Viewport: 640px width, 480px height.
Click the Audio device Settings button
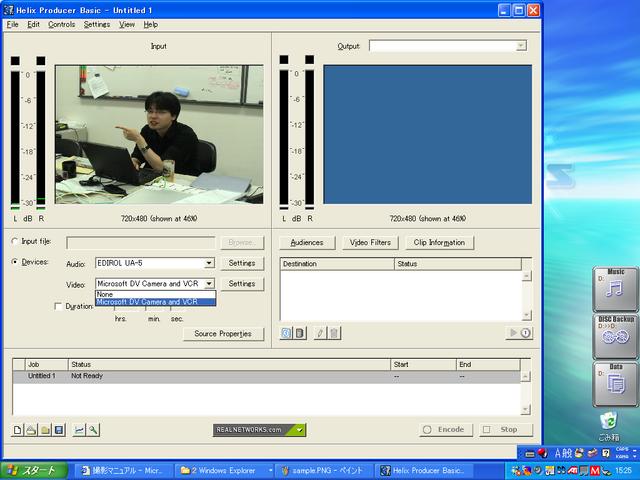[242, 263]
